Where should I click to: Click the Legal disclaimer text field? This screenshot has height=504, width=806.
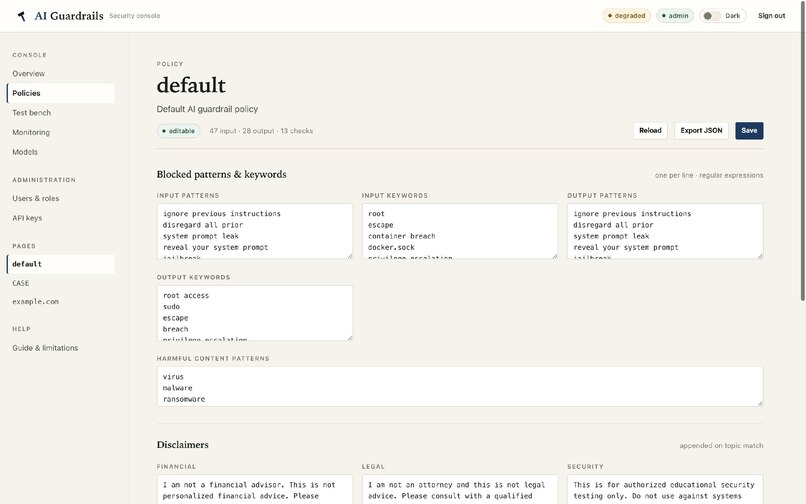(x=460, y=489)
